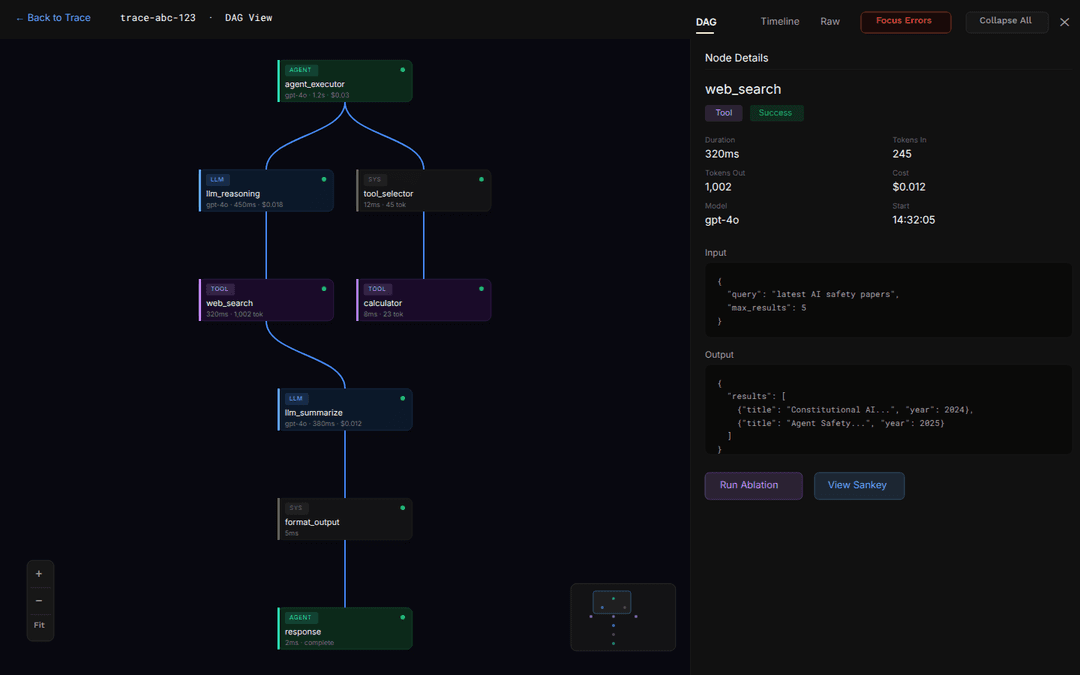Toggle the status dot on the response node

point(402,616)
